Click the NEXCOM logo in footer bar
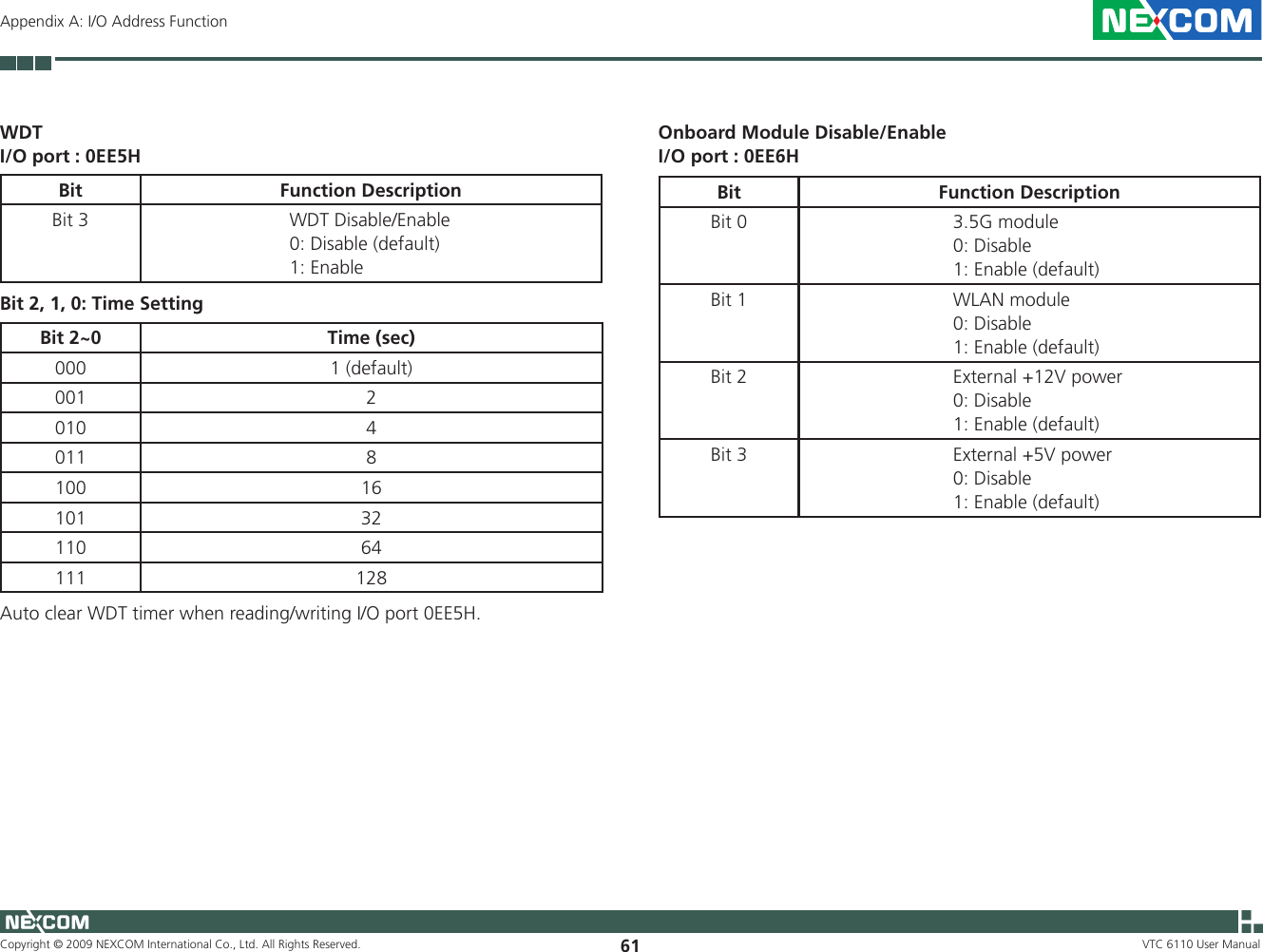This screenshot has height=952, width=1263. point(47,922)
